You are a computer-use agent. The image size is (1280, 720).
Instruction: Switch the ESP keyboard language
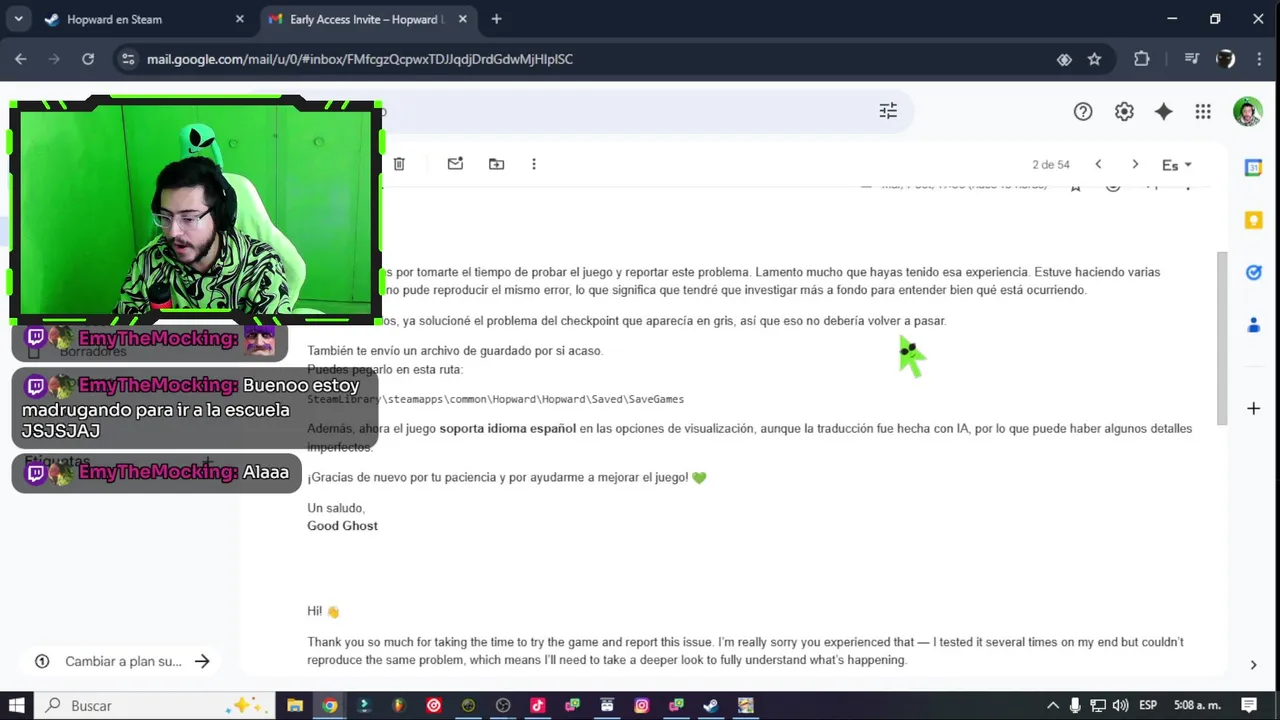tap(1148, 705)
